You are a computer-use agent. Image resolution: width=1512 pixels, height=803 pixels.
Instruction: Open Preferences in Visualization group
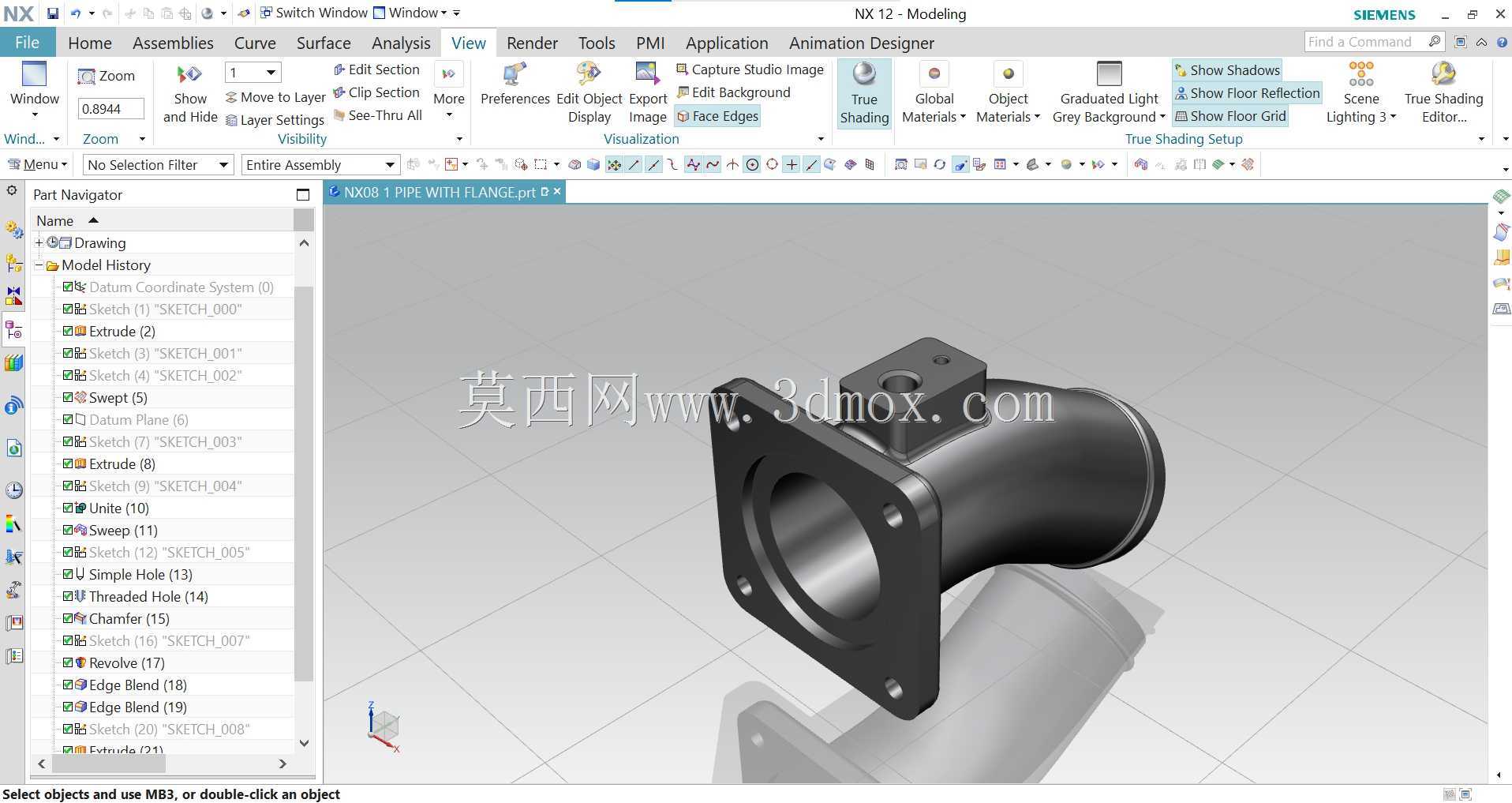[x=515, y=84]
